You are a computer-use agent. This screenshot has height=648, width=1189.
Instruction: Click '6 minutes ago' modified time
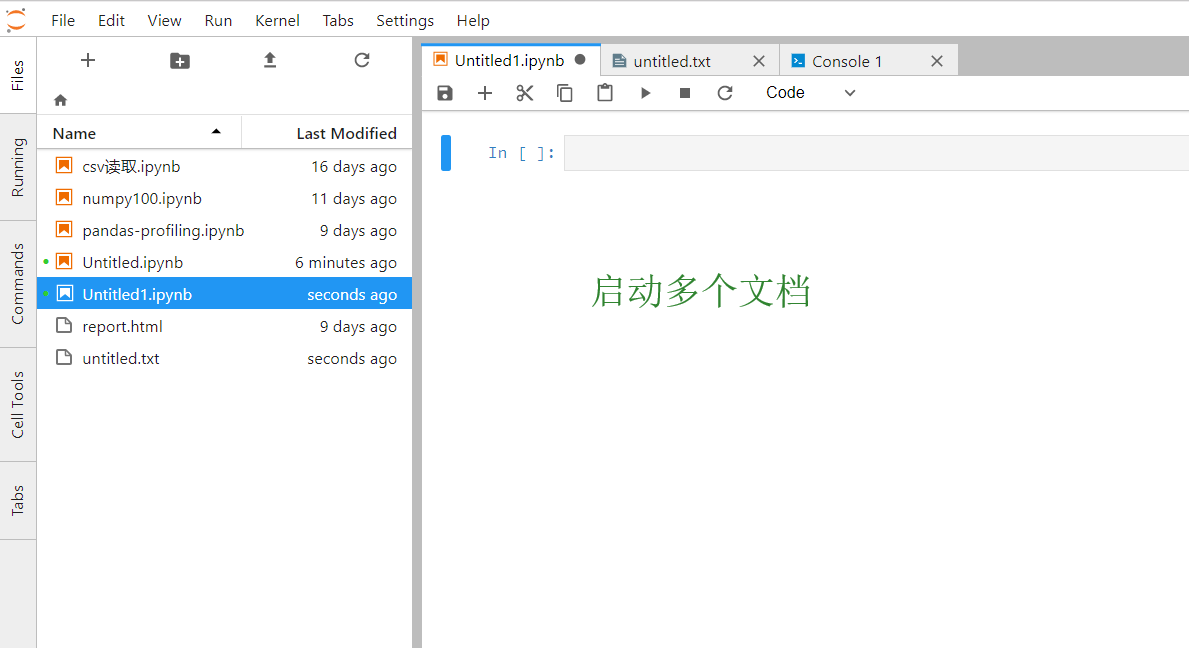(x=345, y=263)
